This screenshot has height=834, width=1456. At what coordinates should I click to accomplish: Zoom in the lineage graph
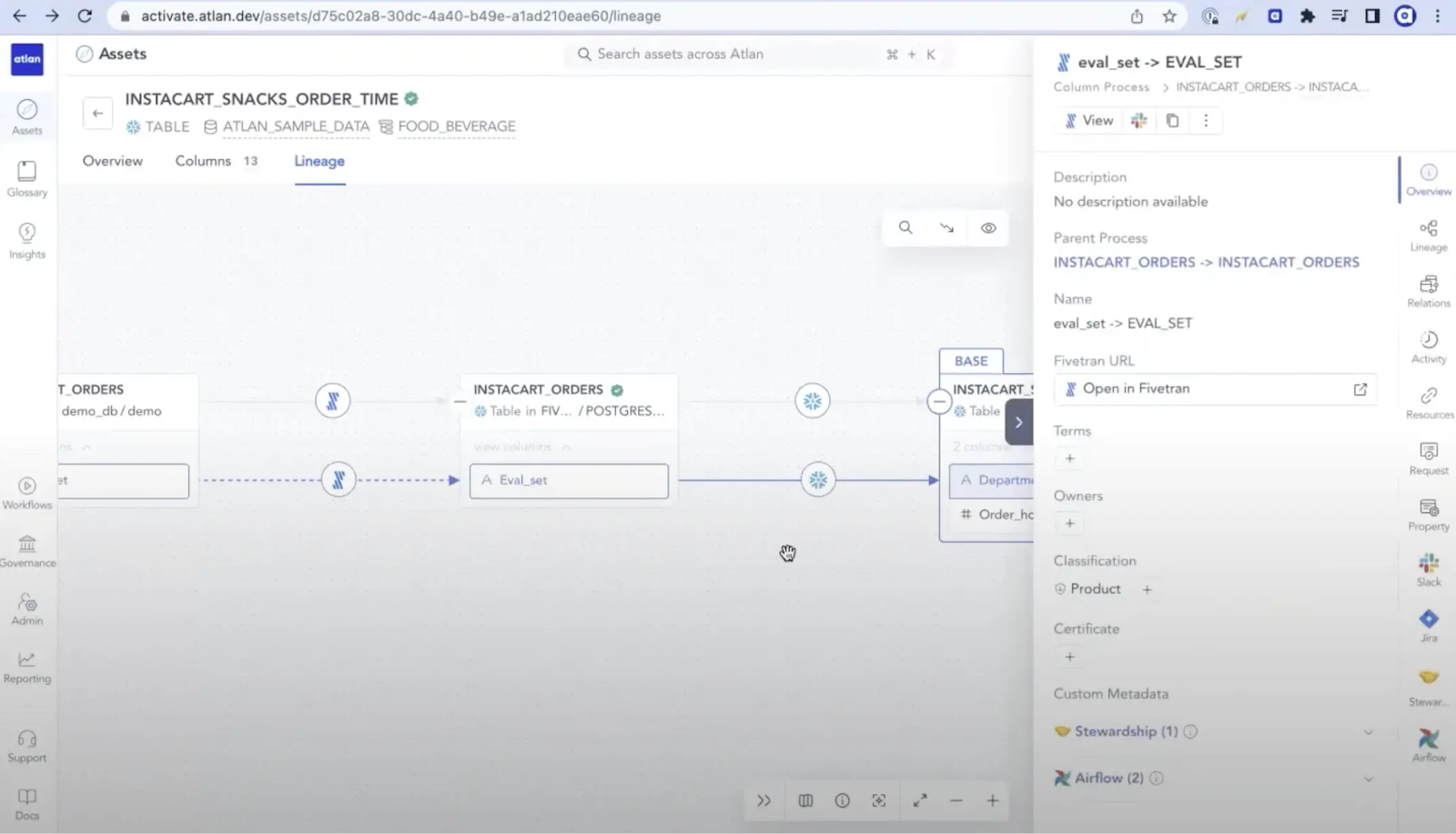coord(992,800)
